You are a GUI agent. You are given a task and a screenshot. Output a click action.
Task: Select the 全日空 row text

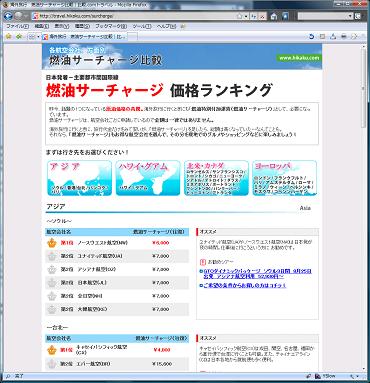tap(90, 296)
